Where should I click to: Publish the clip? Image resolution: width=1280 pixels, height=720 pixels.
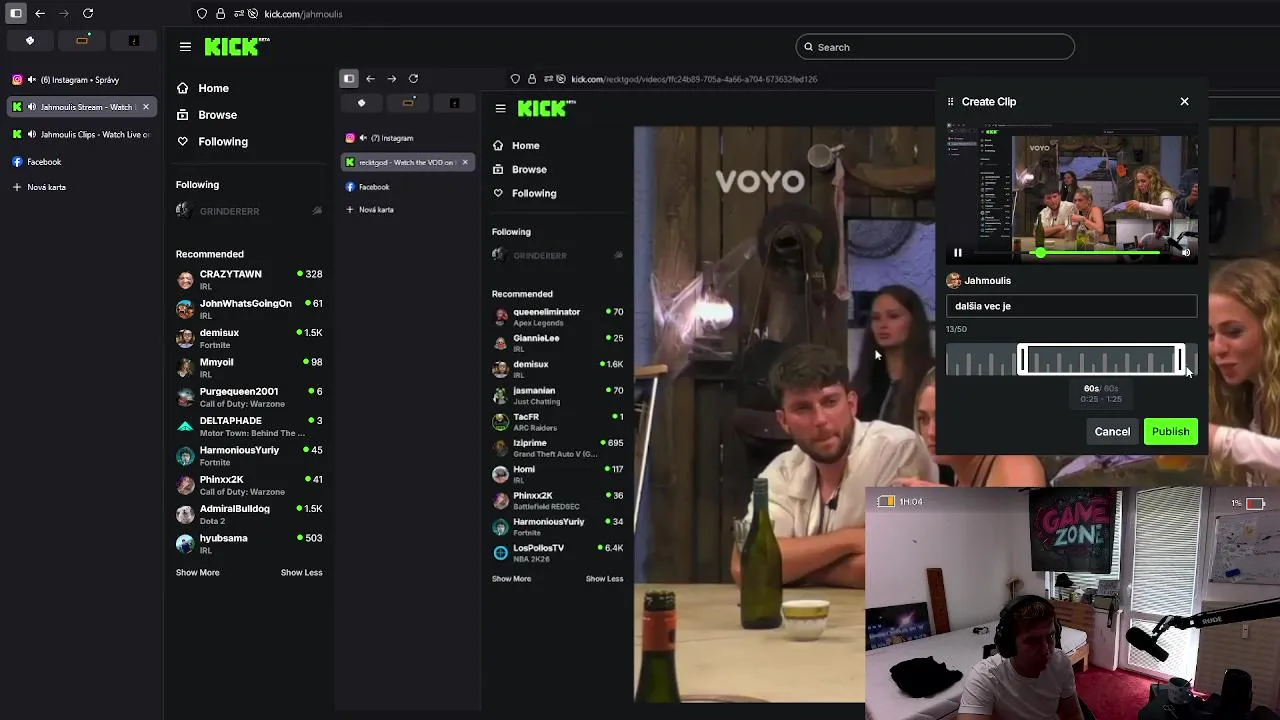pyautogui.click(x=1170, y=432)
